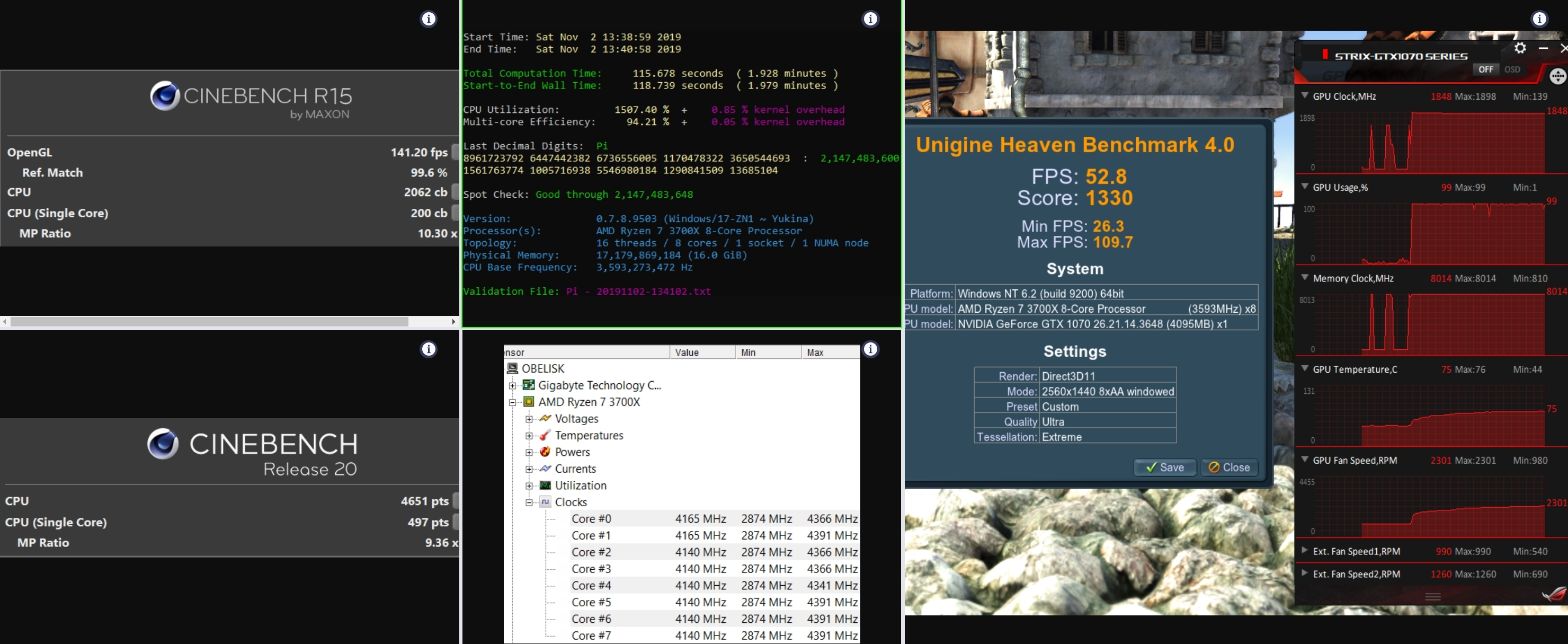Expand the Voltages tree node
1568x644 pixels.
(529, 419)
